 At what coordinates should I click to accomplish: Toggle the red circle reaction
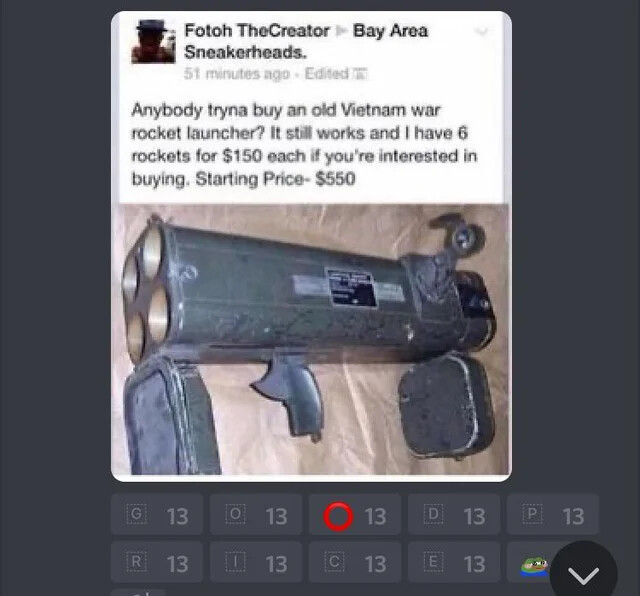point(355,514)
